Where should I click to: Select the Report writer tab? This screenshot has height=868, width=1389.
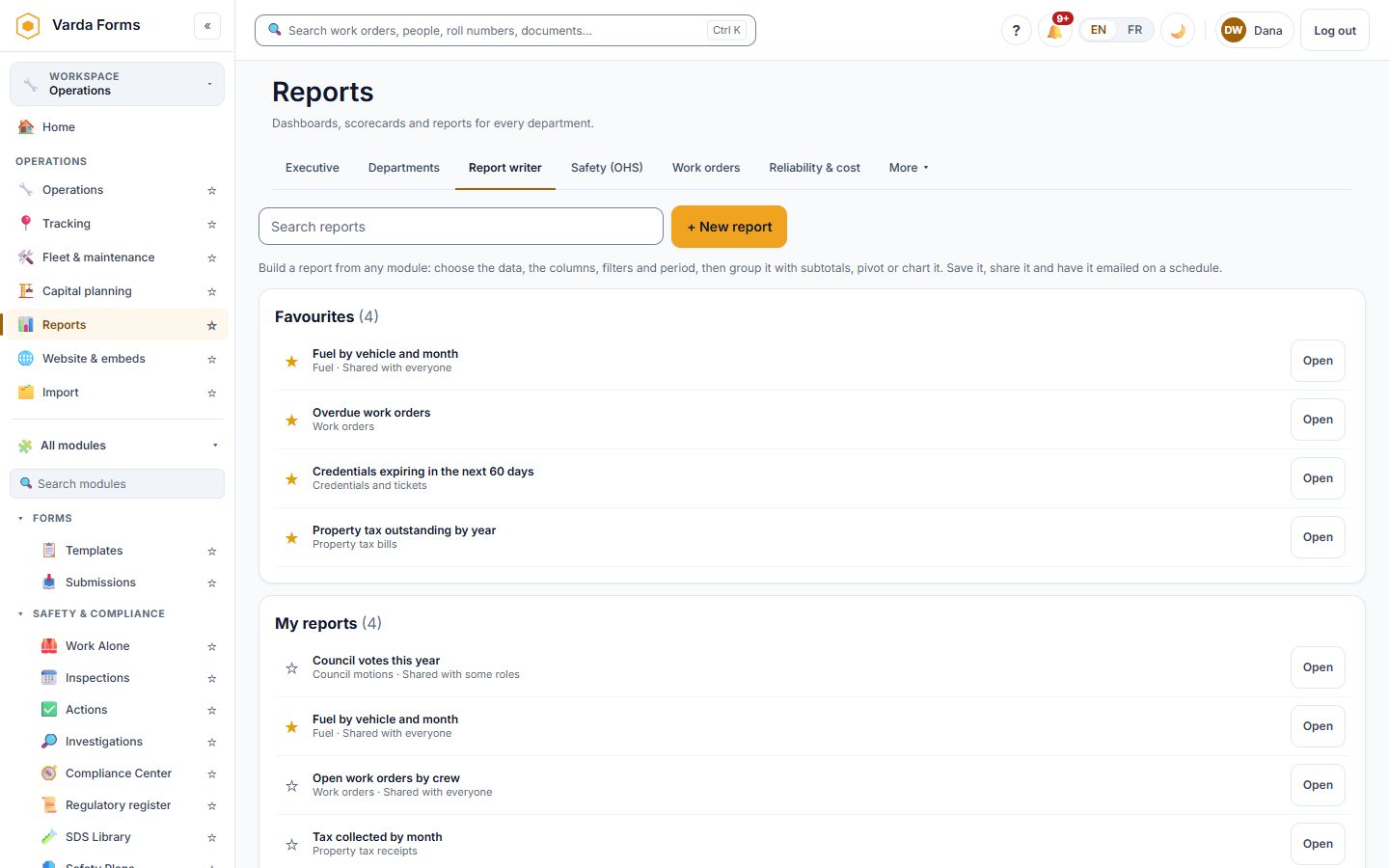pyautogui.click(x=505, y=168)
